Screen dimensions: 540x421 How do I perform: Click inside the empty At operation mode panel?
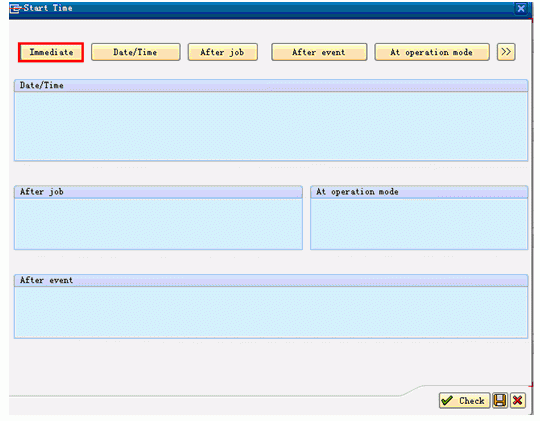(x=419, y=224)
